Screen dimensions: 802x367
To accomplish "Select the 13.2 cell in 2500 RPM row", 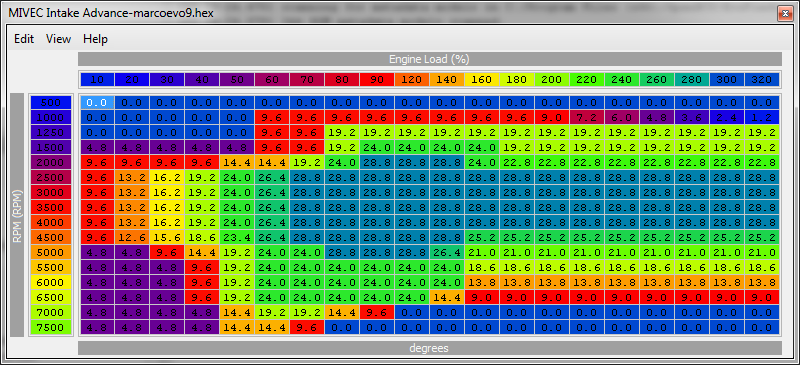I will (x=132, y=178).
